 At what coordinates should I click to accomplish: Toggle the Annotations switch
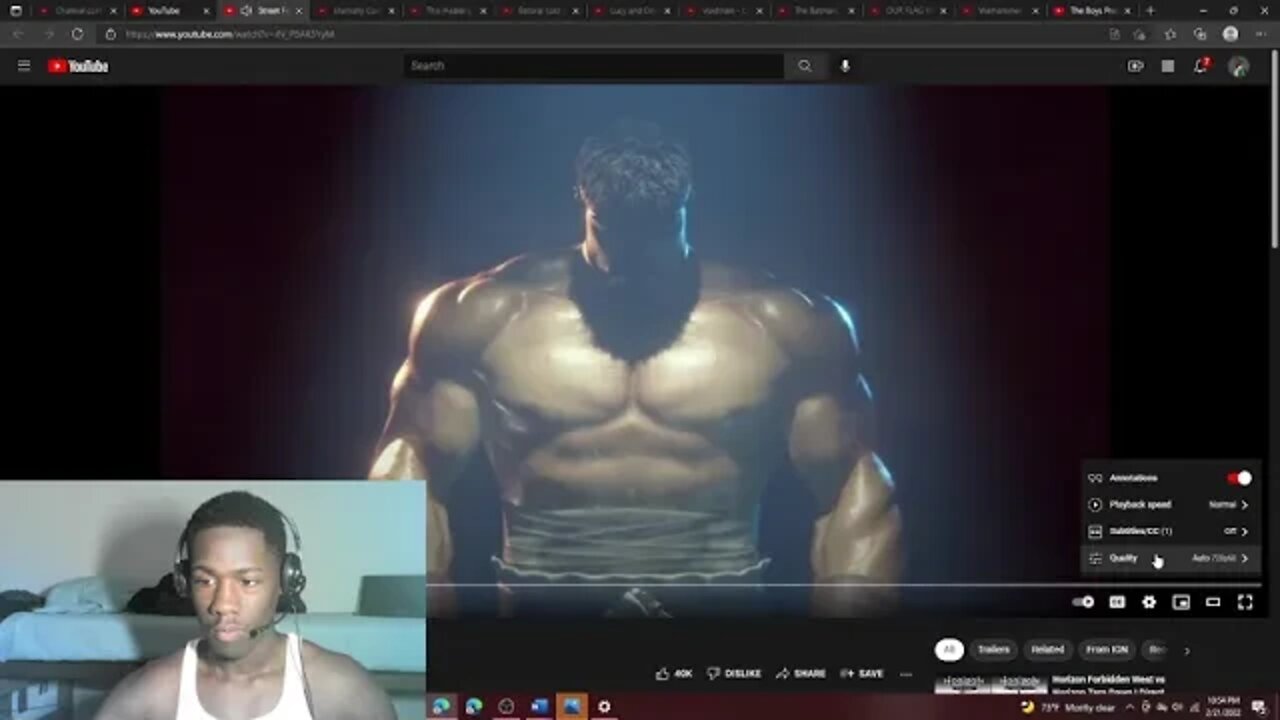coord(1240,478)
